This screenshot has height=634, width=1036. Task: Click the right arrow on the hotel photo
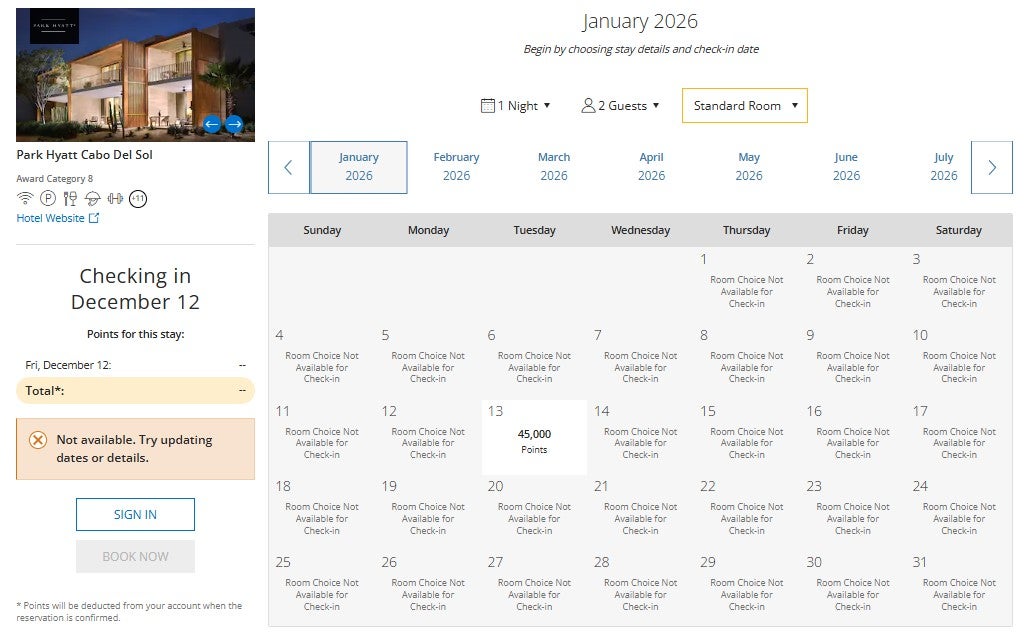232,124
